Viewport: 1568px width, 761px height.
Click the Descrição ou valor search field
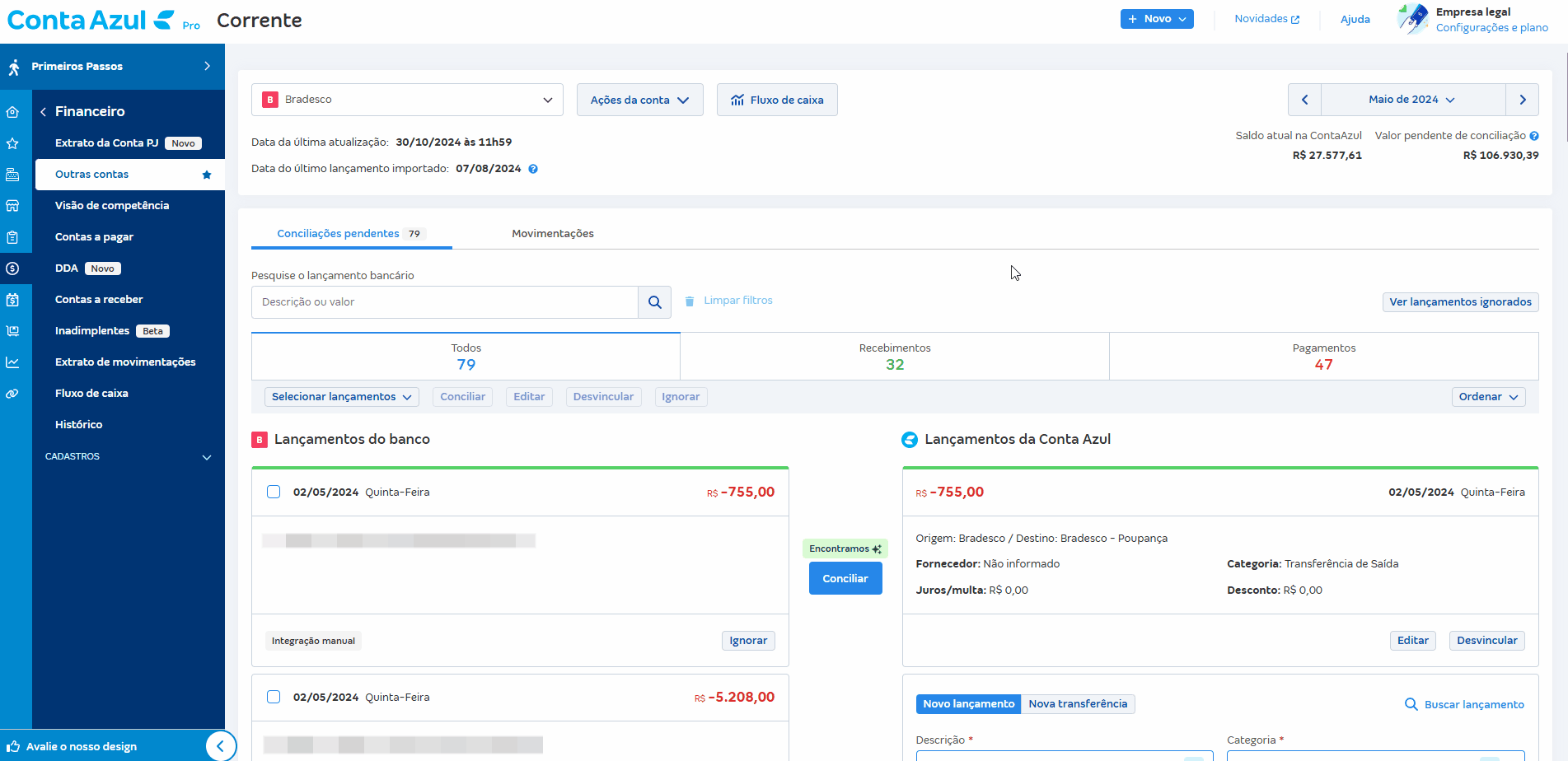[x=444, y=302]
